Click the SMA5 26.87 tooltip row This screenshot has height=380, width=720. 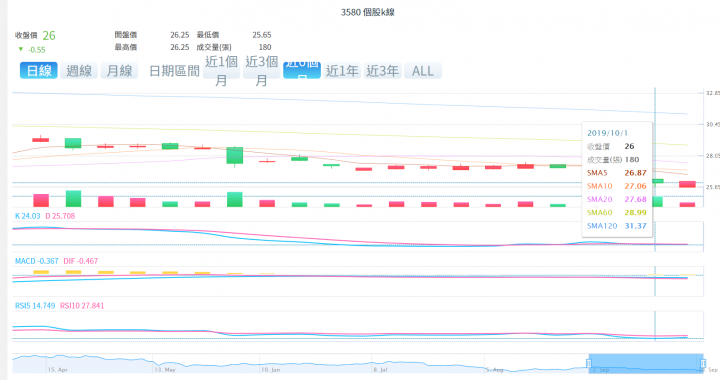617,173
